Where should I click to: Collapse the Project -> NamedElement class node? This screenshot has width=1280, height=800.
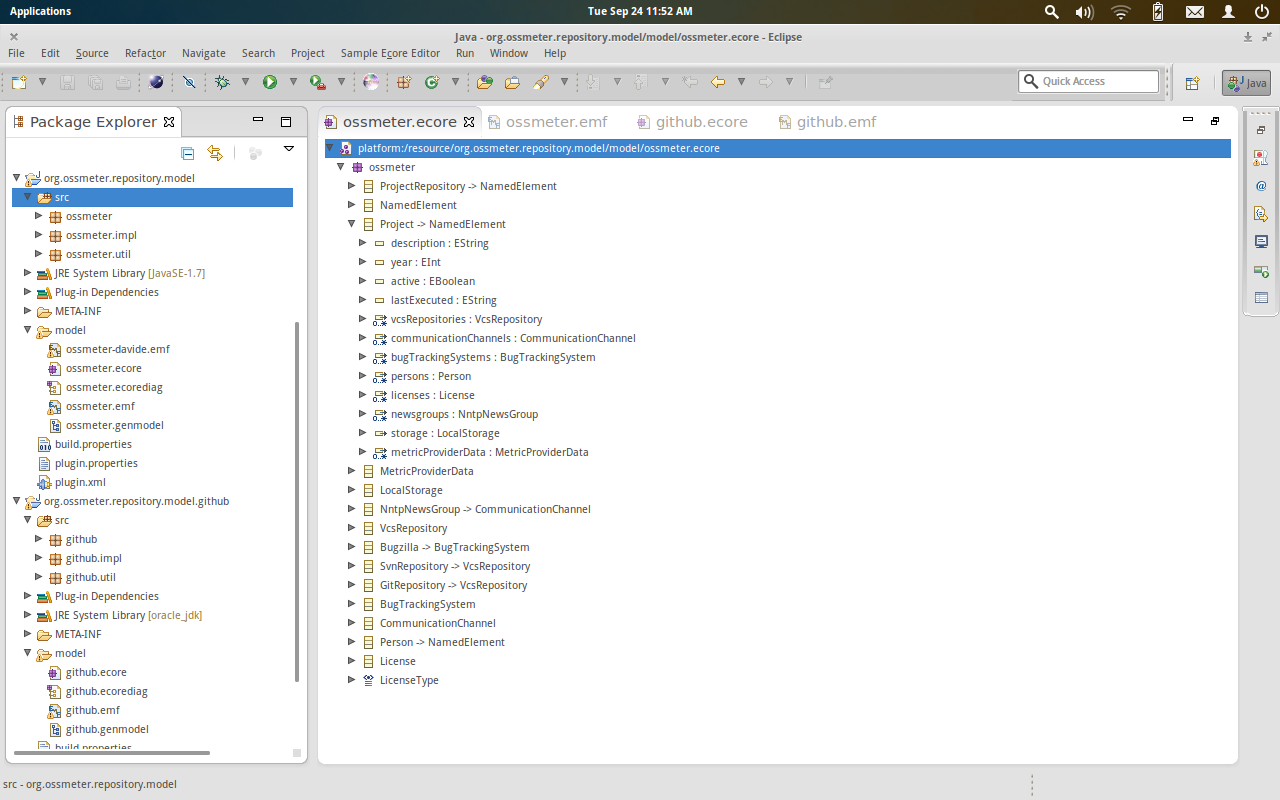[352, 224]
